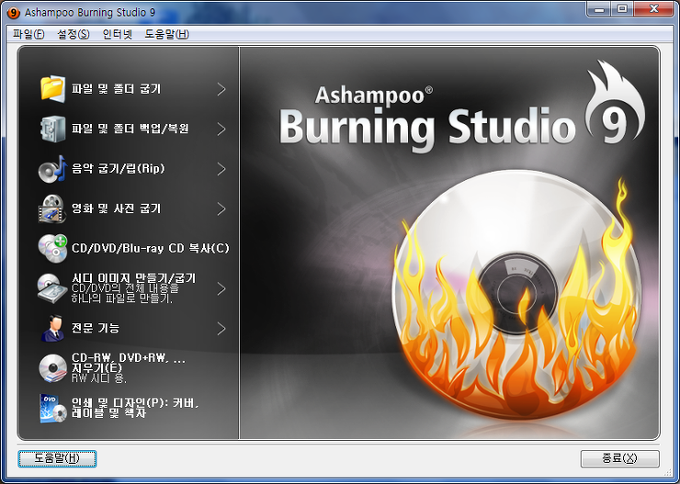Click the disc copy icon with green plus
680x484 pixels.
[52, 249]
